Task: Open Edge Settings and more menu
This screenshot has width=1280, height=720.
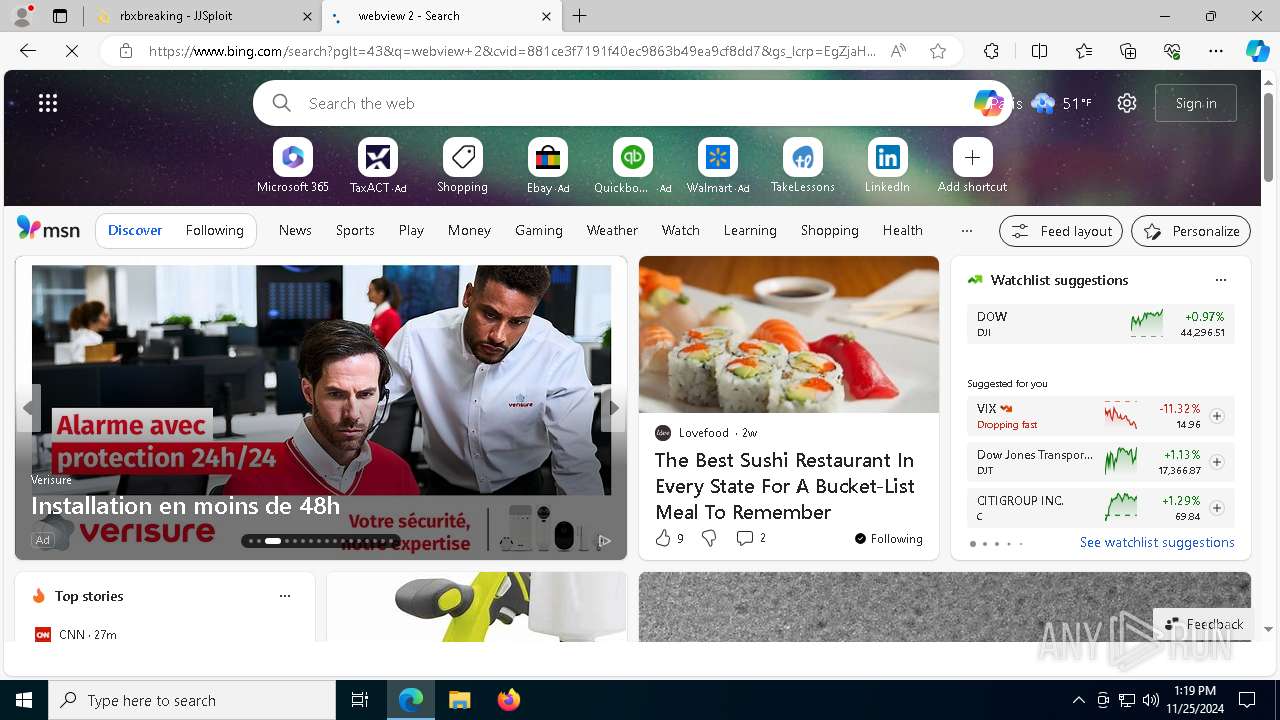Action: 1216,51
